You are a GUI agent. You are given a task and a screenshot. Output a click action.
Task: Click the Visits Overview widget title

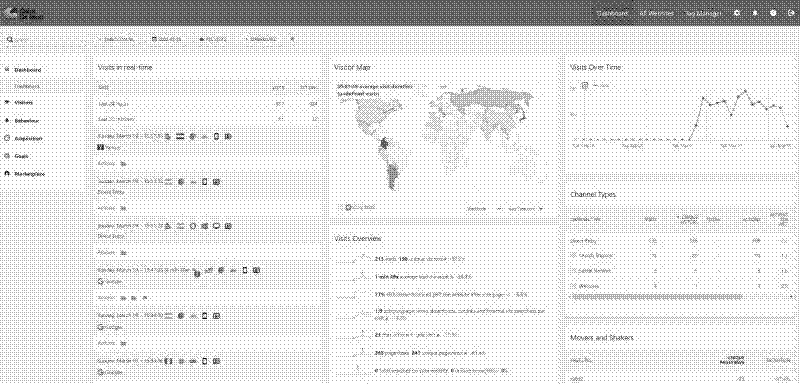pos(358,238)
